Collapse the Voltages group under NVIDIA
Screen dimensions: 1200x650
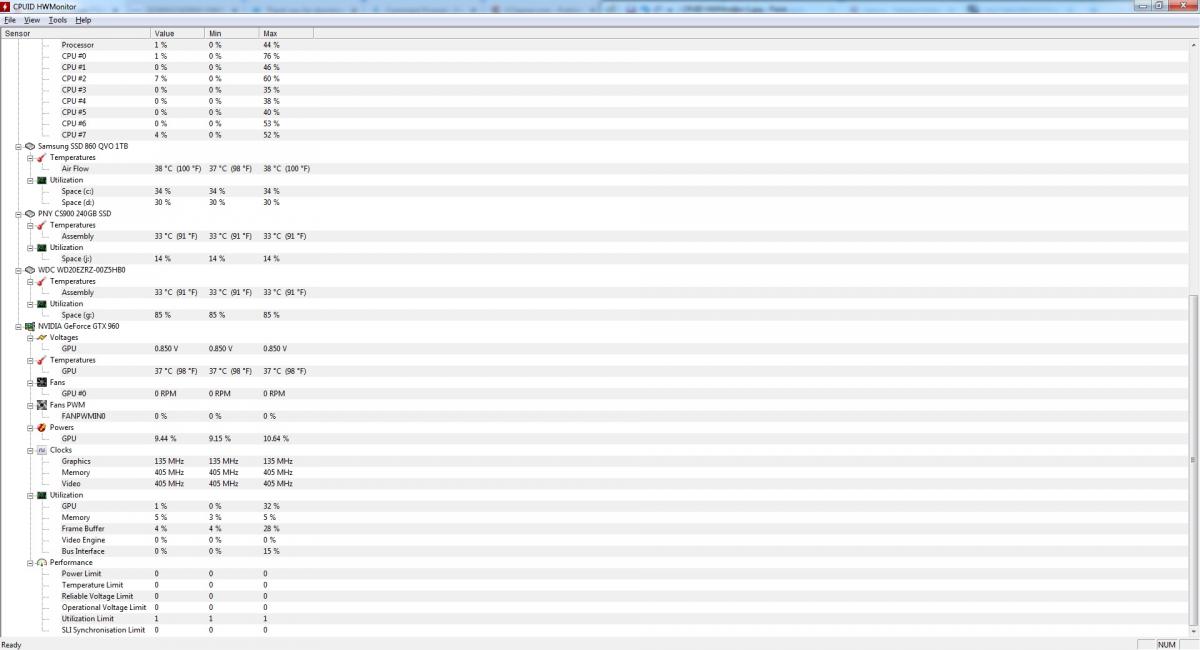click(30, 337)
